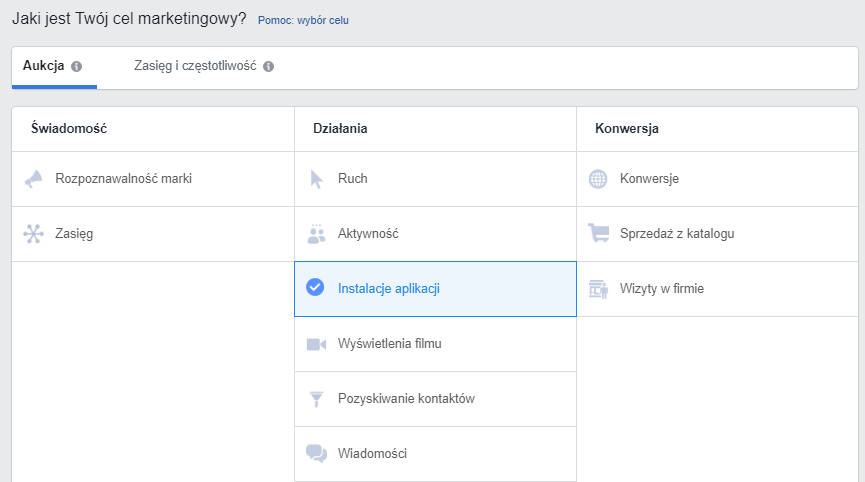Click the people icon for Aktywność
The height and width of the screenshot is (482, 865).
pos(316,234)
